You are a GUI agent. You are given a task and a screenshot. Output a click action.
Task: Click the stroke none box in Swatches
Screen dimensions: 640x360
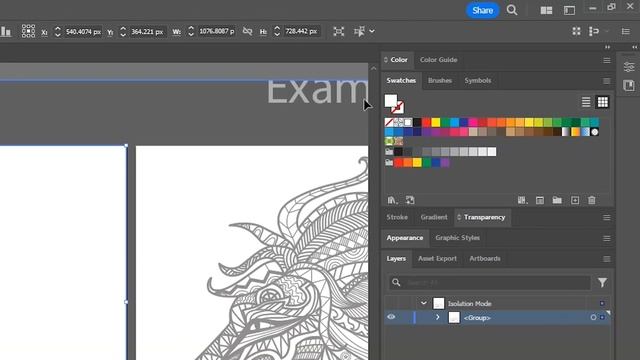(397, 107)
